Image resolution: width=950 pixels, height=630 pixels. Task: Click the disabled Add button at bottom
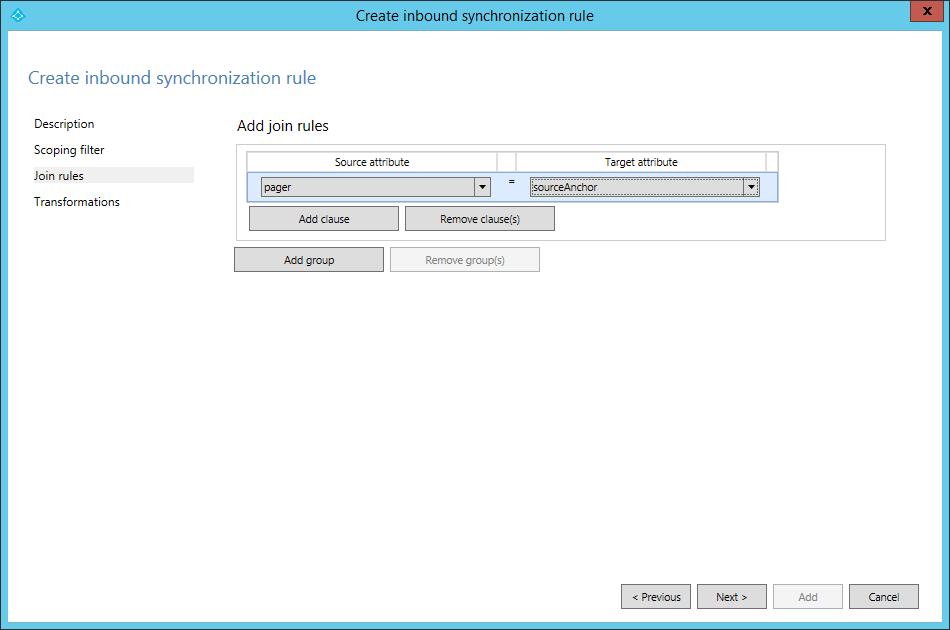coord(808,597)
